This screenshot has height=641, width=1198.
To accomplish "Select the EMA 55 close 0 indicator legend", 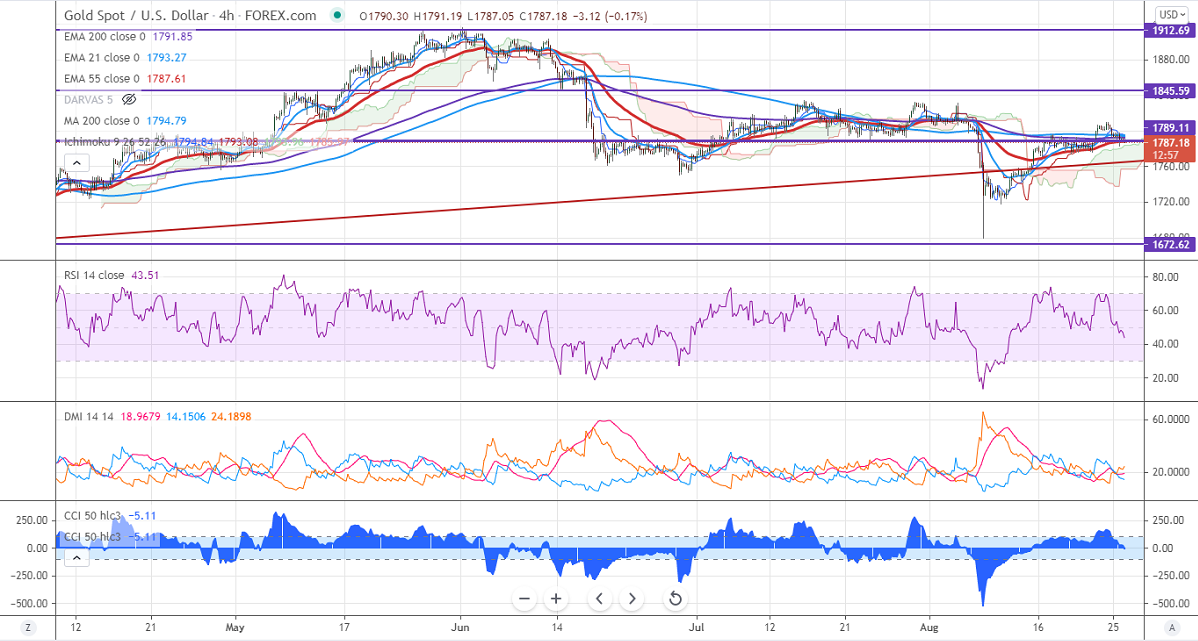I will point(102,79).
